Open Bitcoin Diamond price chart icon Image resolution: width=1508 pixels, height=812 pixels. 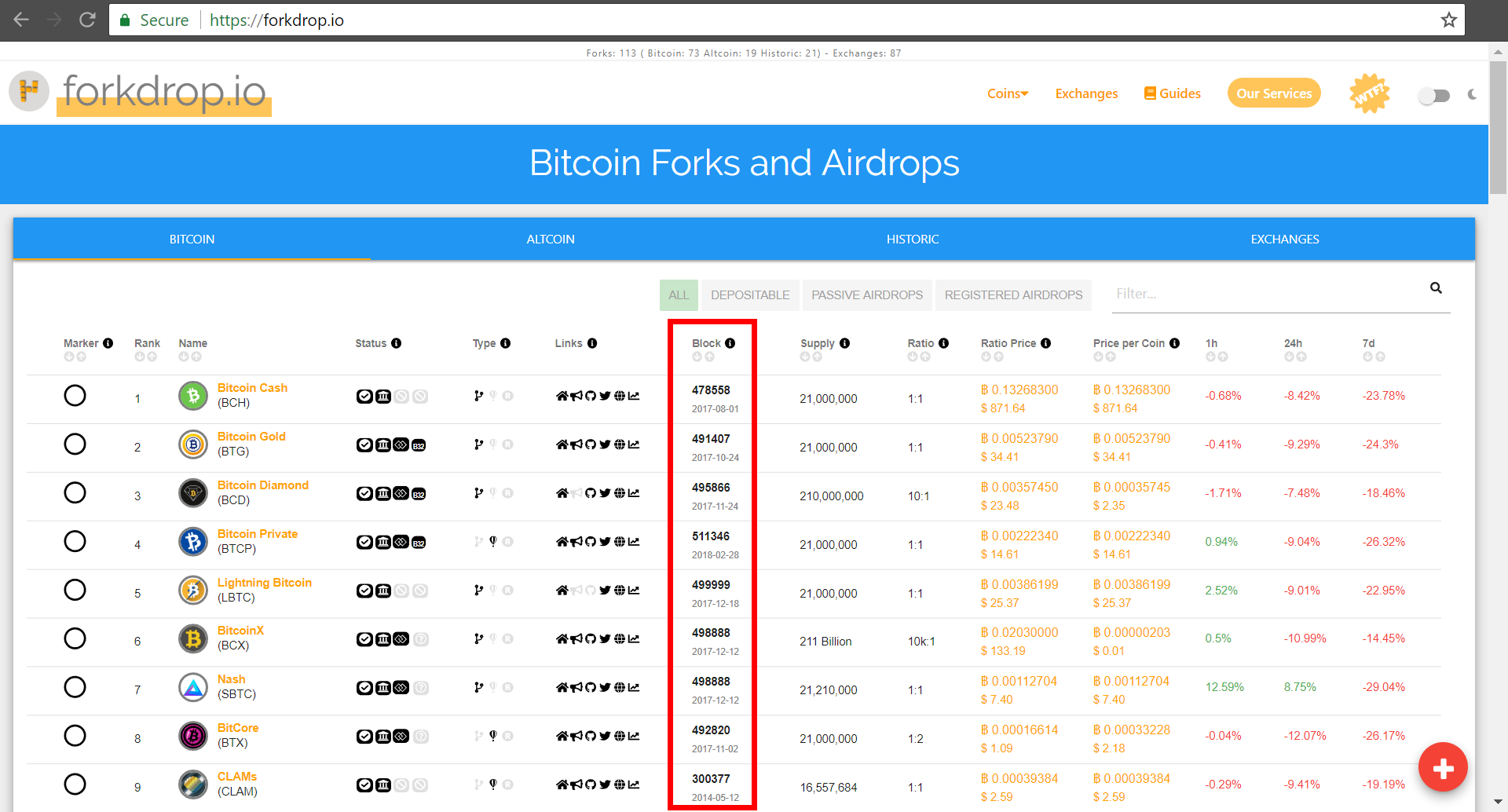(x=634, y=493)
